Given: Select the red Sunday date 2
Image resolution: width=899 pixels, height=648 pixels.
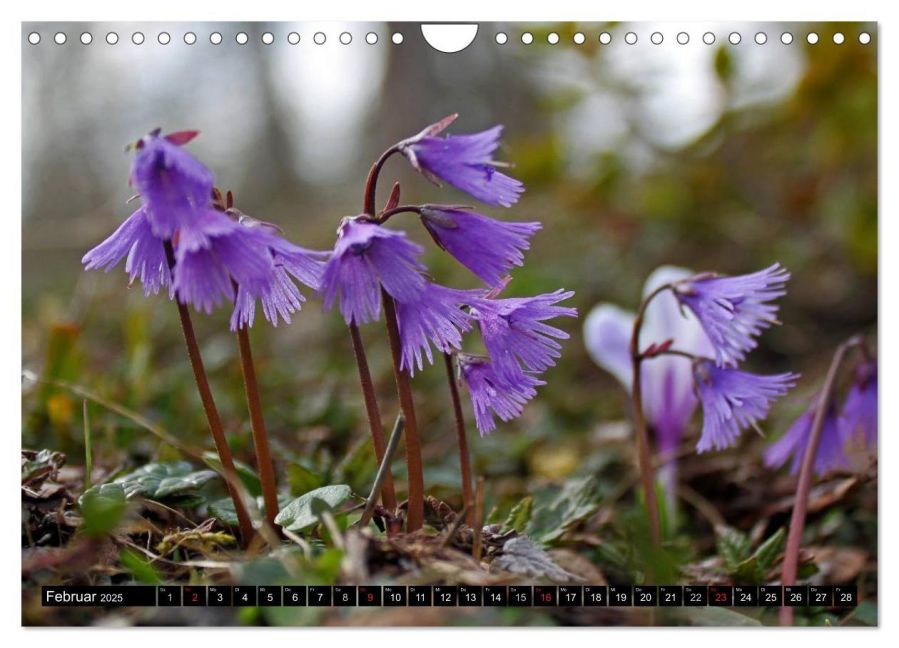Looking at the screenshot, I should coord(194,597).
